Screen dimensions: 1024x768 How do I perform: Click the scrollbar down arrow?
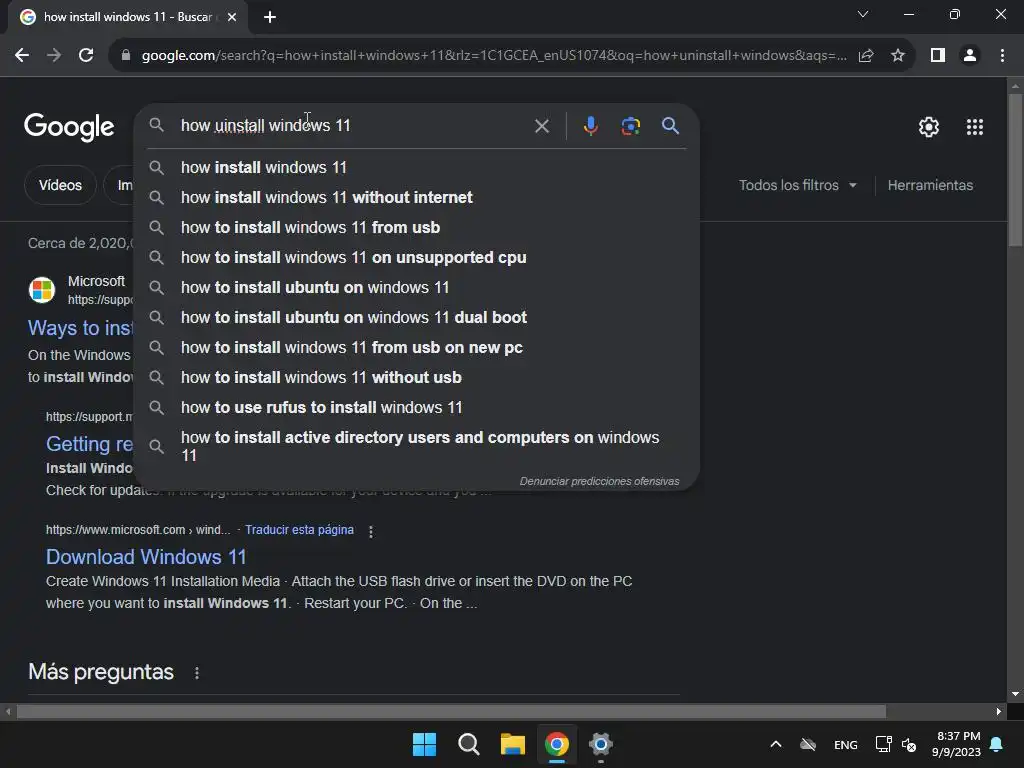tap(1015, 694)
